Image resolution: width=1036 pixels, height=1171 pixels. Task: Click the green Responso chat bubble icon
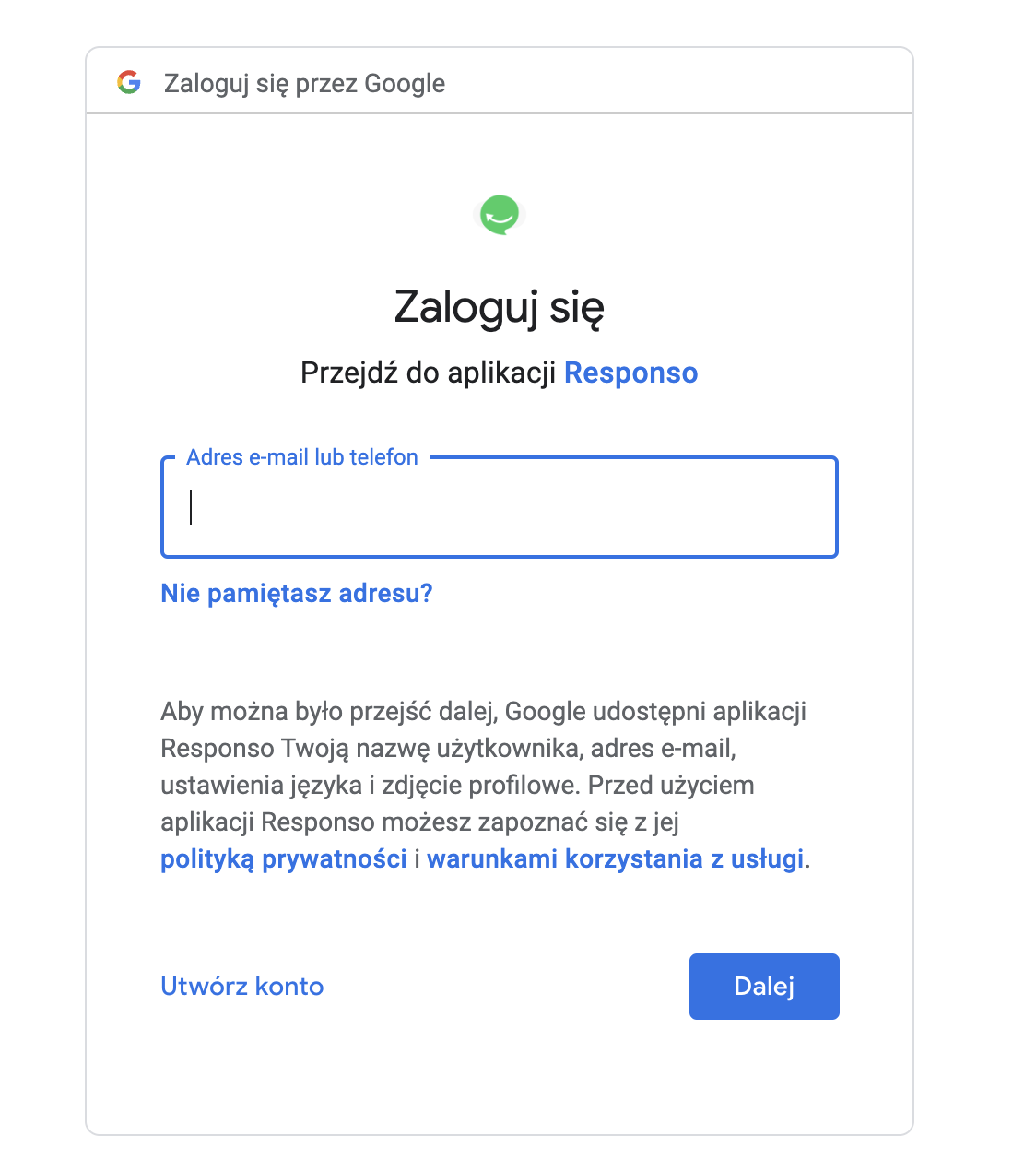pos(500,215)
